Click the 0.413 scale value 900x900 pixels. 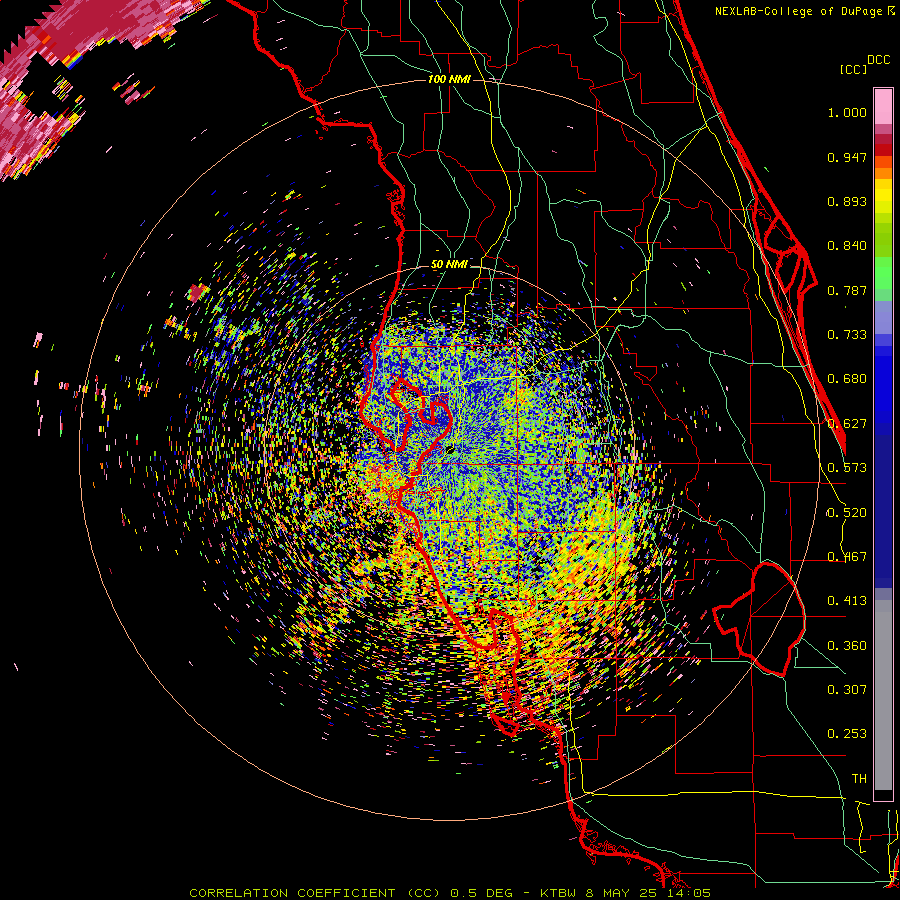(x=847, y=601)
